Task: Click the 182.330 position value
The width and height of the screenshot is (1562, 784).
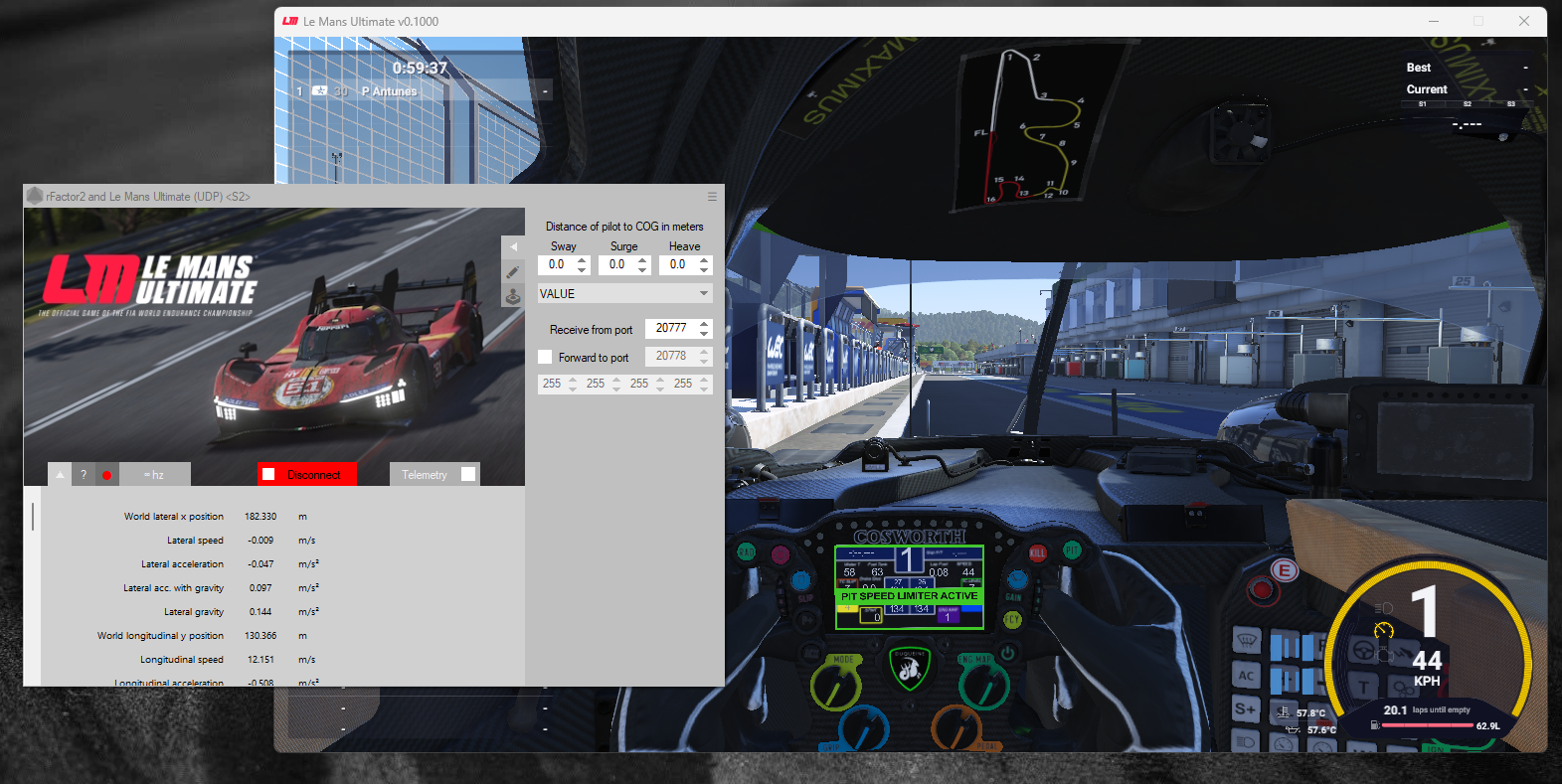Action: 260,517
